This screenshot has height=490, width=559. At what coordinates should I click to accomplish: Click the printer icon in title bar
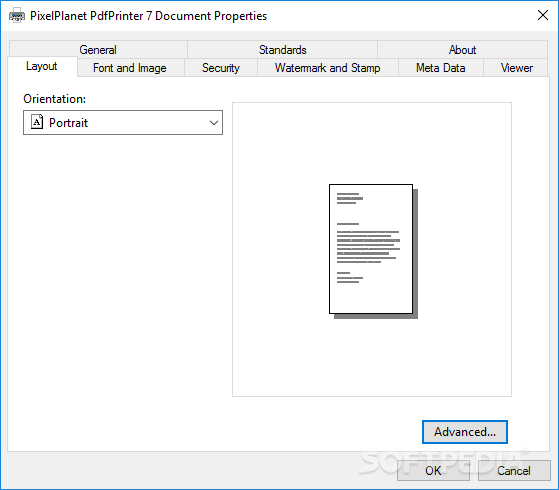point(17,16)
